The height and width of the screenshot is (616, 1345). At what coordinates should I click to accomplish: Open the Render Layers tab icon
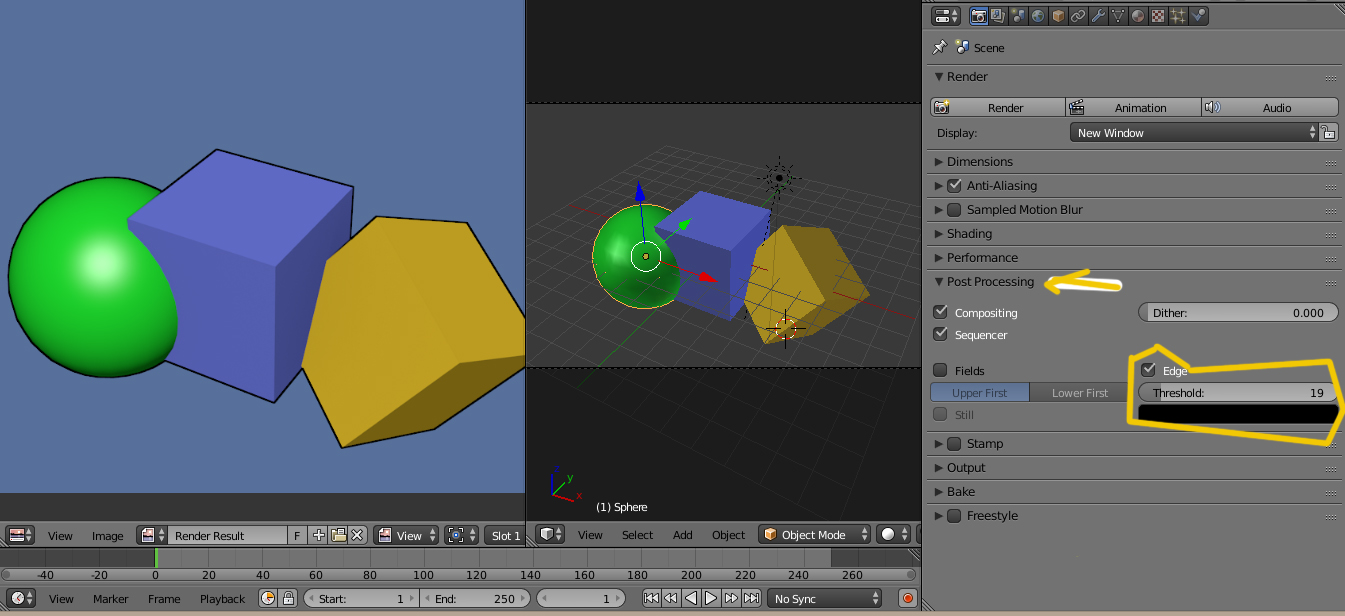(998, 16)
